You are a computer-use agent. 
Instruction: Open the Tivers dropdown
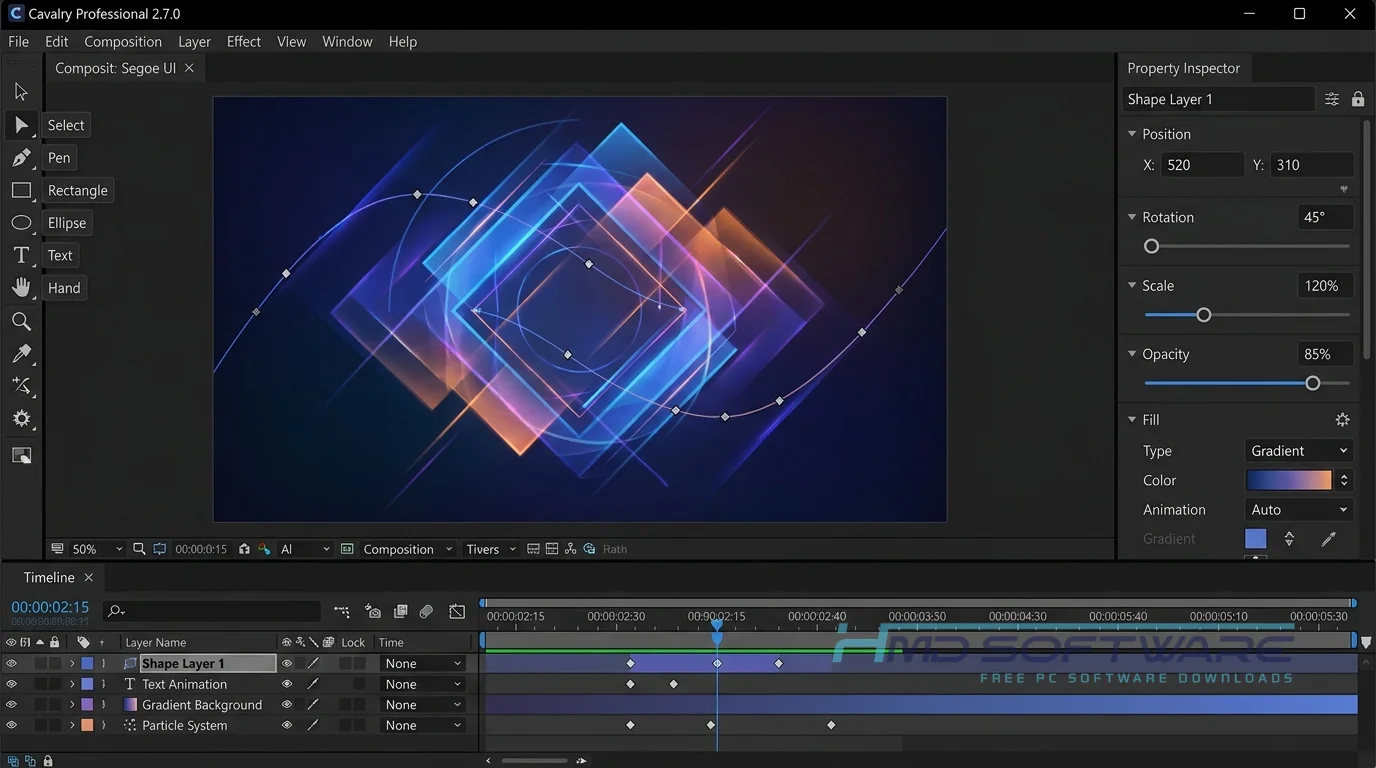[x=491, y=549]
